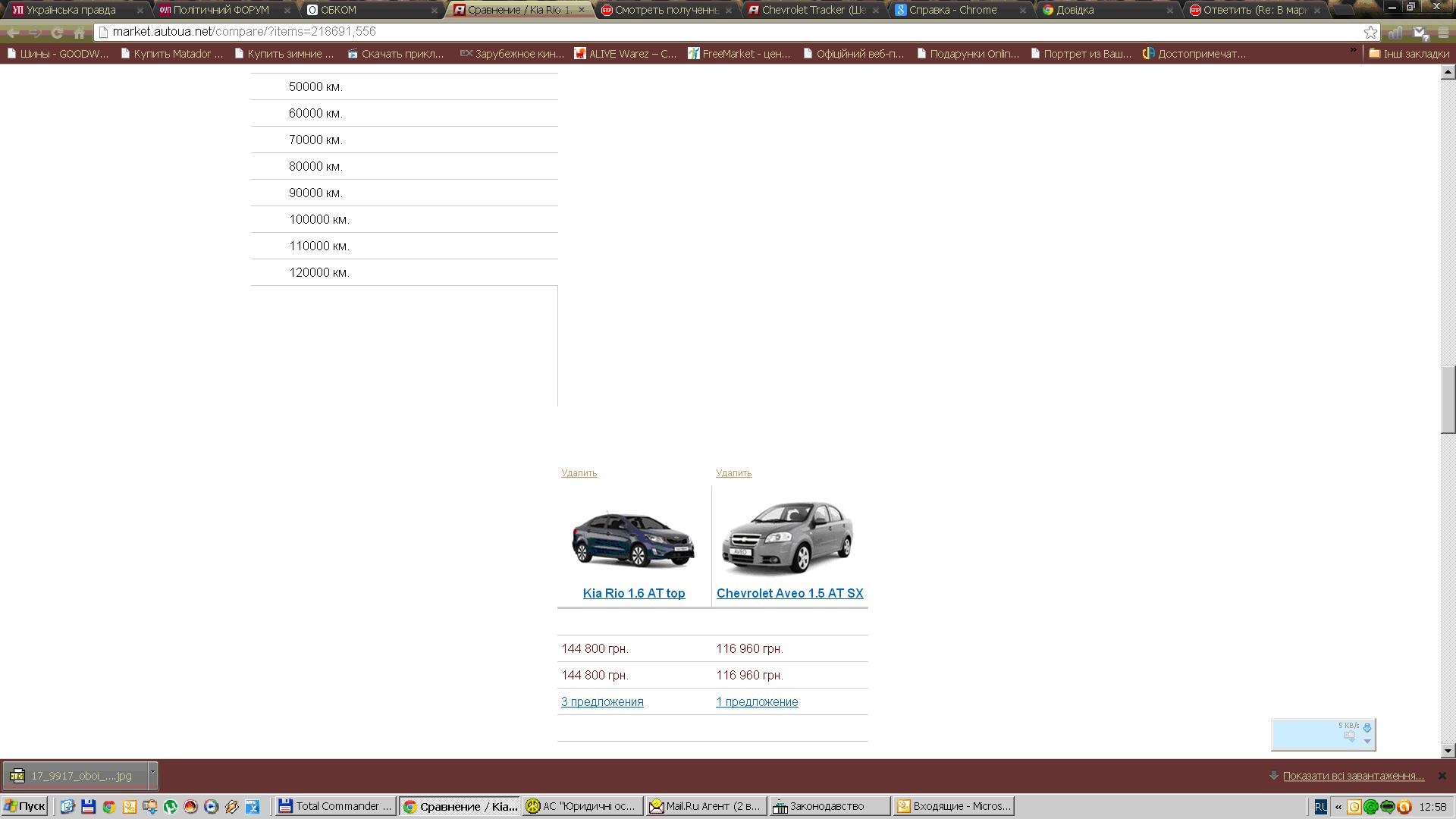This screenshot has height=819, width=1456.
Task: Open the Chrome menu hamburger icon
Action: click(x=1442, y=32)
